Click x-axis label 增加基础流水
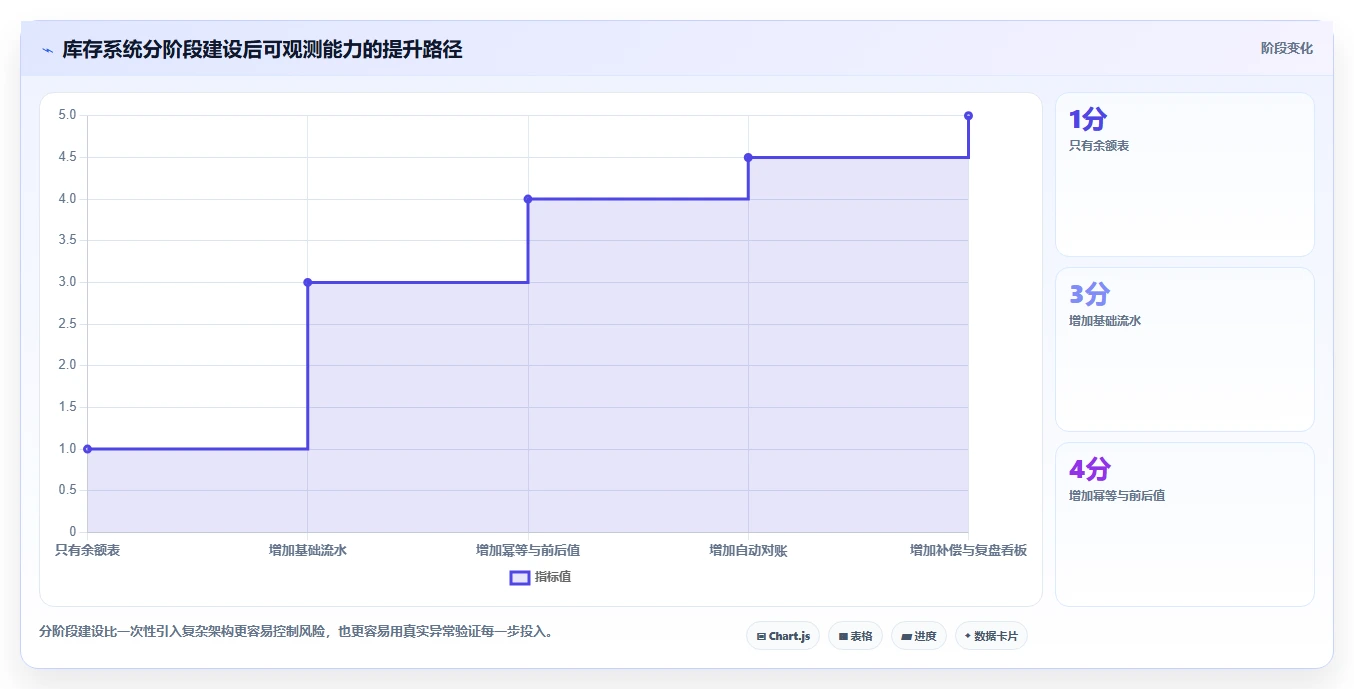Screen dimensions: 1354x689 point(308,550)
